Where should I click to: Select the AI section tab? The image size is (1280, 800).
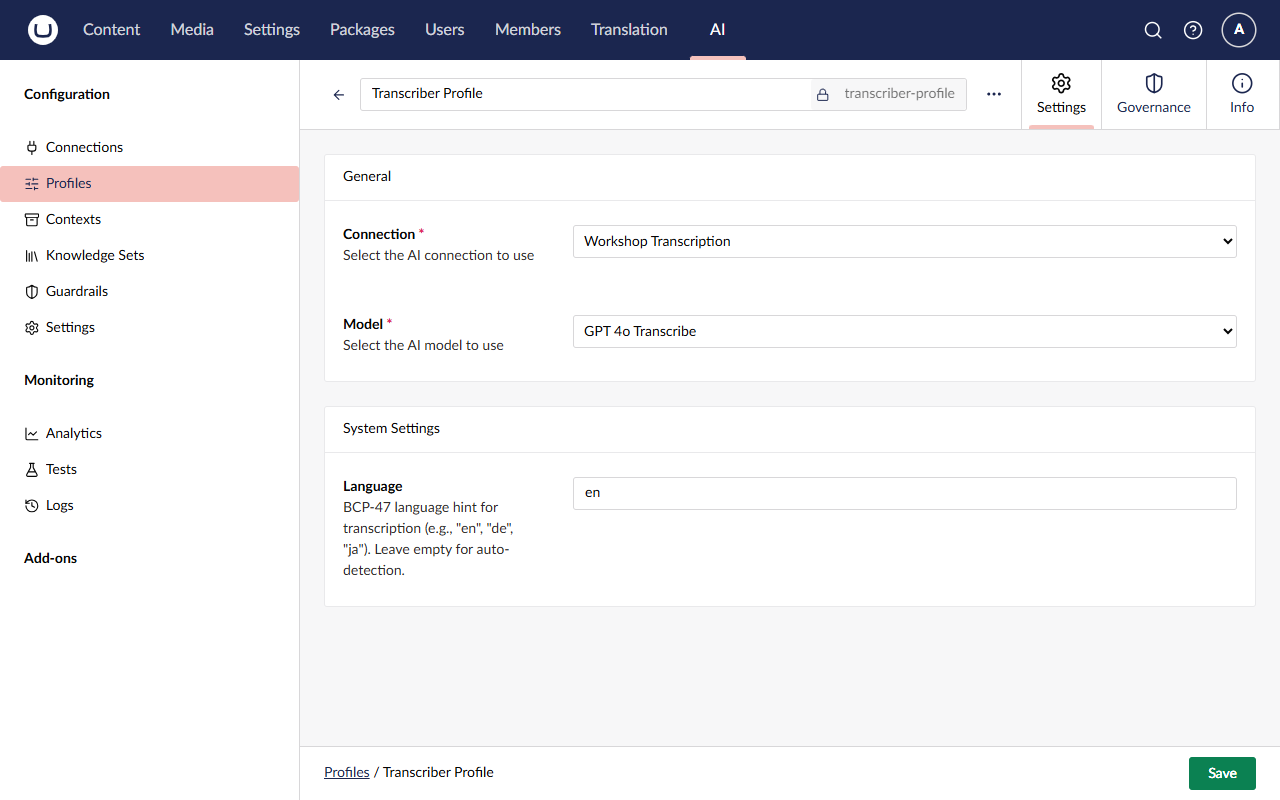click(717, 30)
